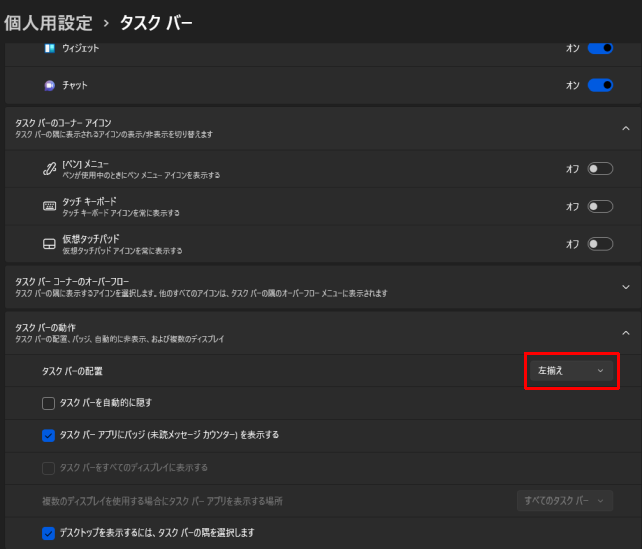This screenshot has height=549, width=642.
Task: Click the タッチ キーボード keyboard icon
Action: (50, 206)
